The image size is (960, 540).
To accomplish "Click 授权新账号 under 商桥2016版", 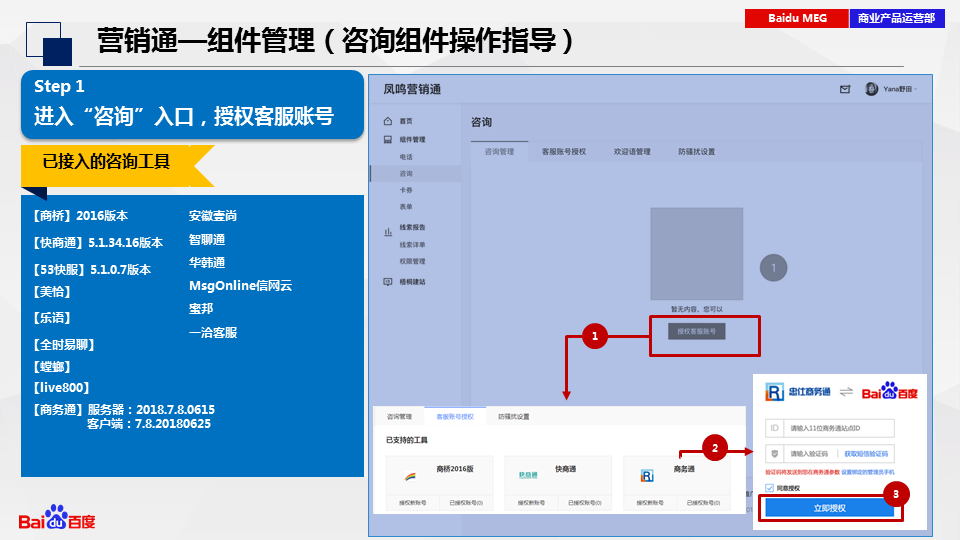I will pyautogui.click(x=412, y=503).
